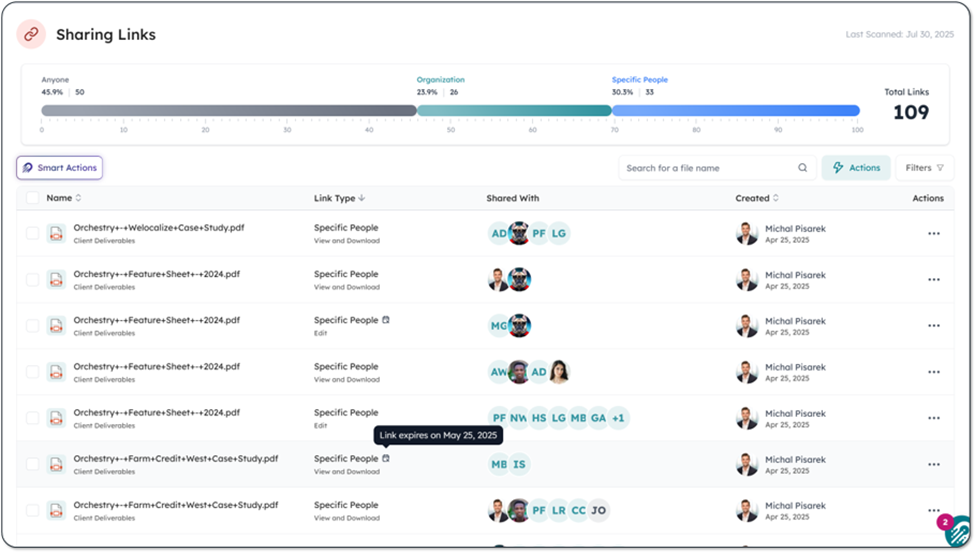Check the box for Welocalize Case Study file
This screenshot has width=975, height=552.
33,233
